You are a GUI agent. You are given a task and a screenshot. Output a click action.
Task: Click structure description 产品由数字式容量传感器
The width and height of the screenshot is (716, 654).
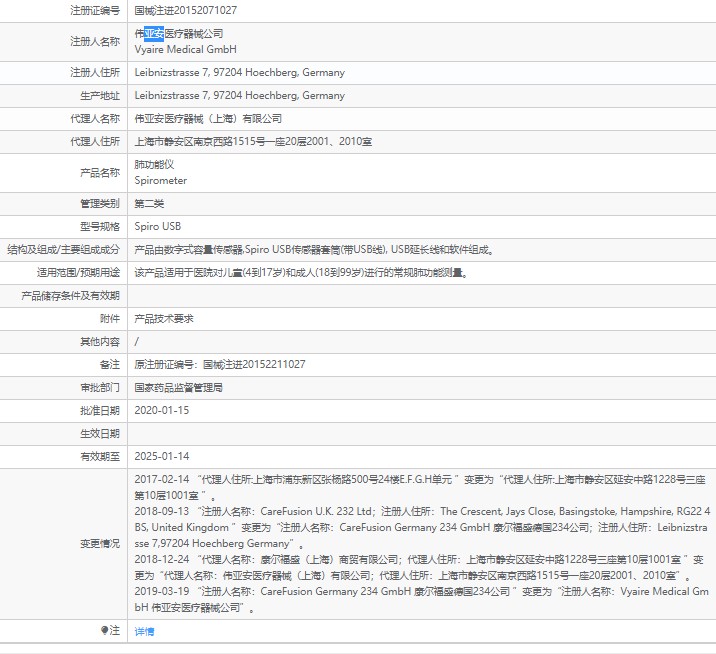point(314,250)
